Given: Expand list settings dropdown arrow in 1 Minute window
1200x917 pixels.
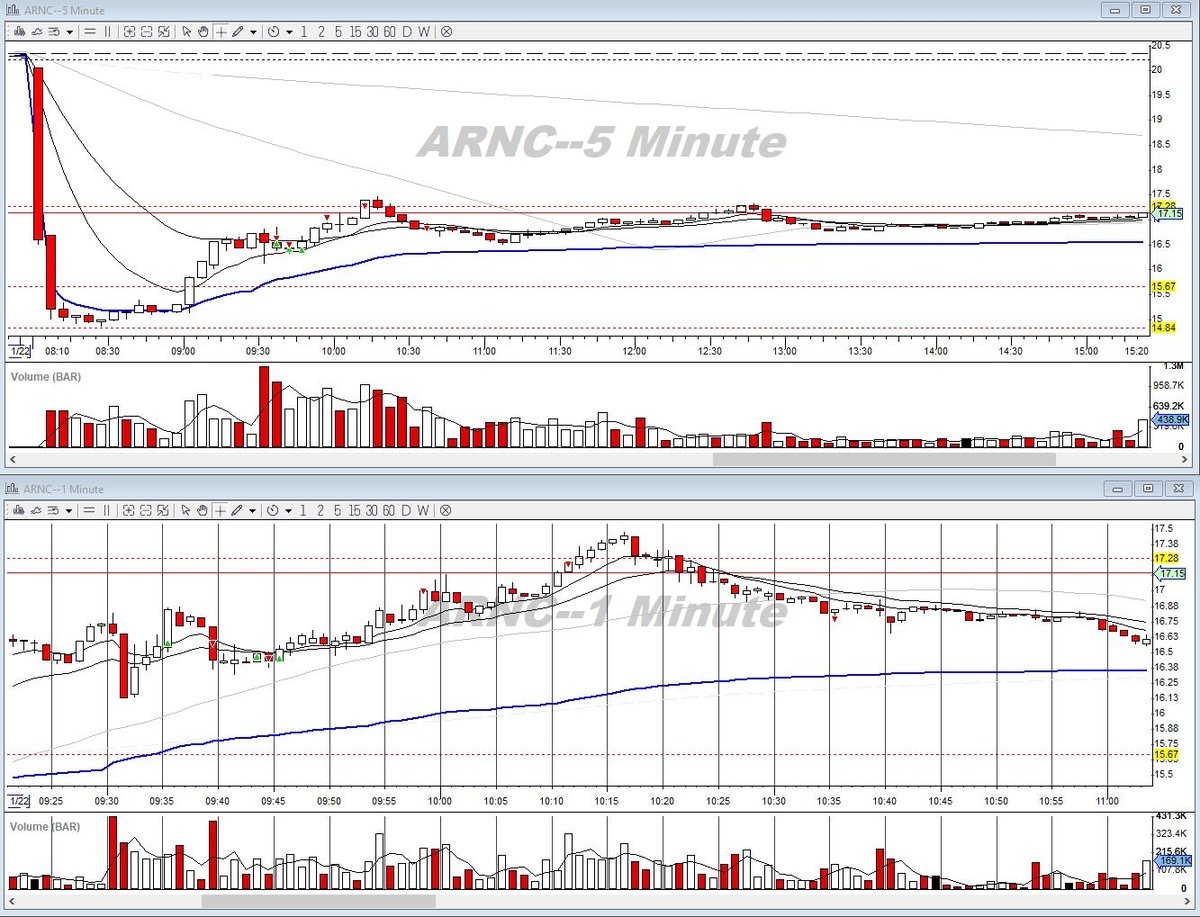Looking at the screenshot, I should 69,511.
